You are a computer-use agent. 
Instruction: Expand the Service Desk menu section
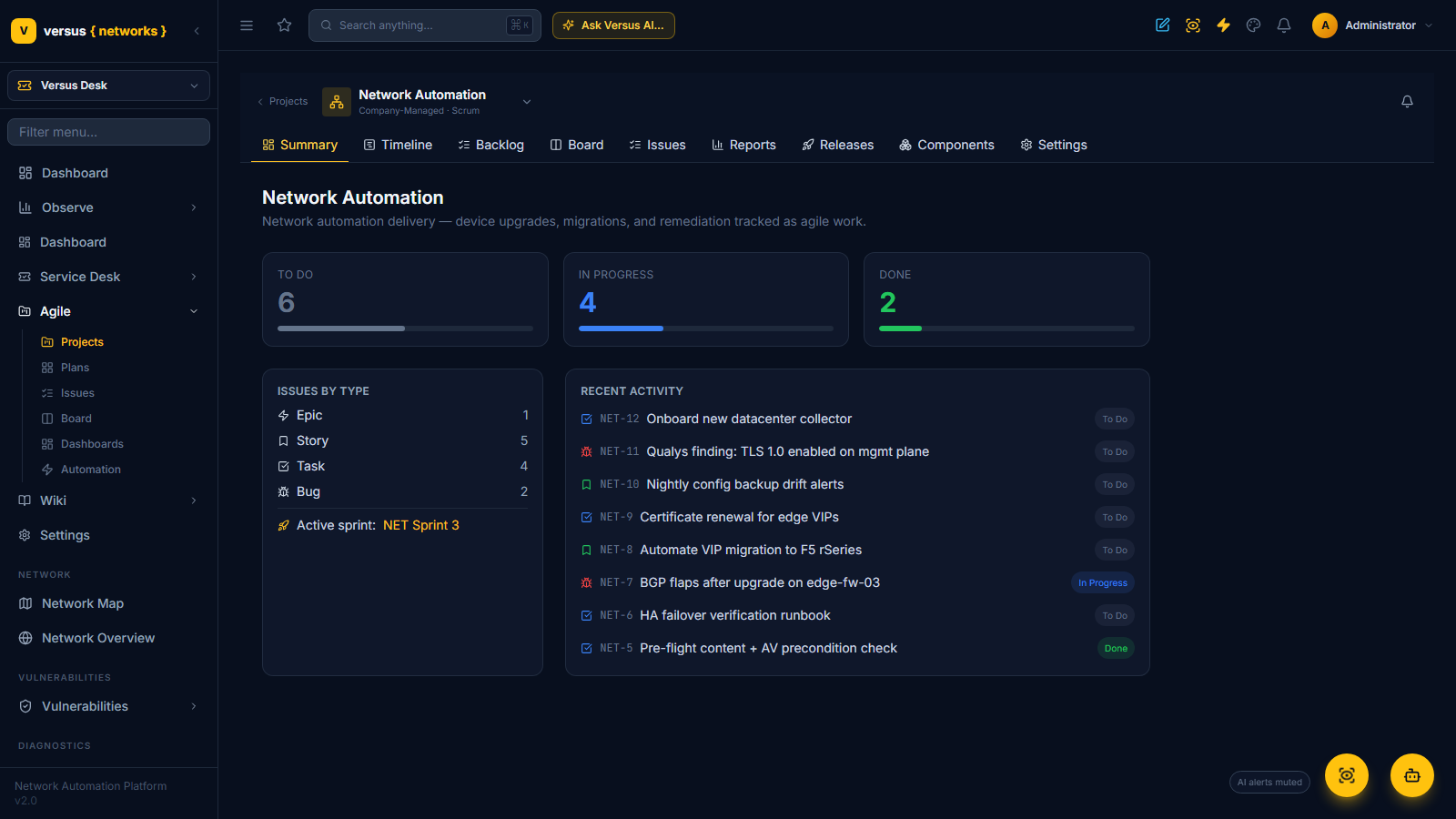pyautogui.click(x=108, y=277)
